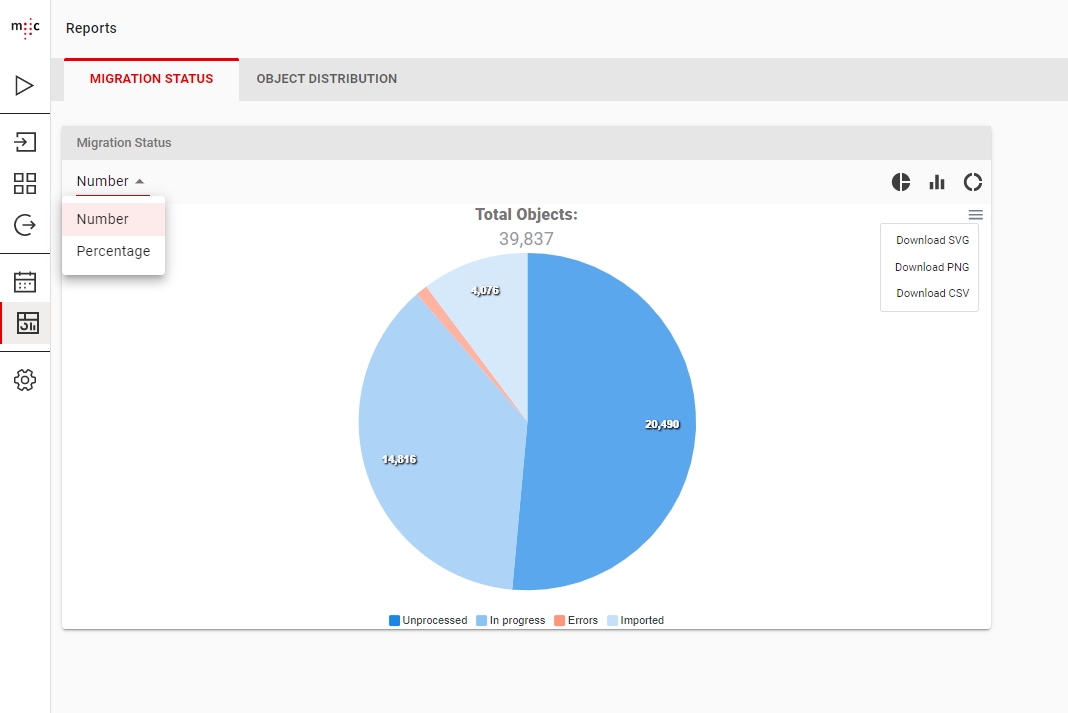Close the chart hamburger export menu

[975, 215]
